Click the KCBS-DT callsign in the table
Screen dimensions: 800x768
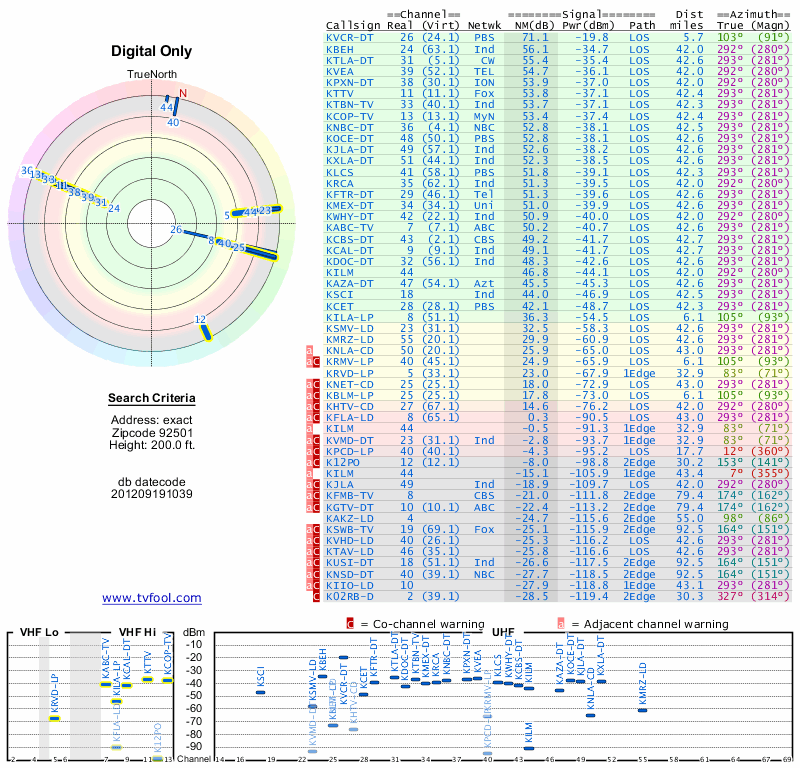coord(349,239)
